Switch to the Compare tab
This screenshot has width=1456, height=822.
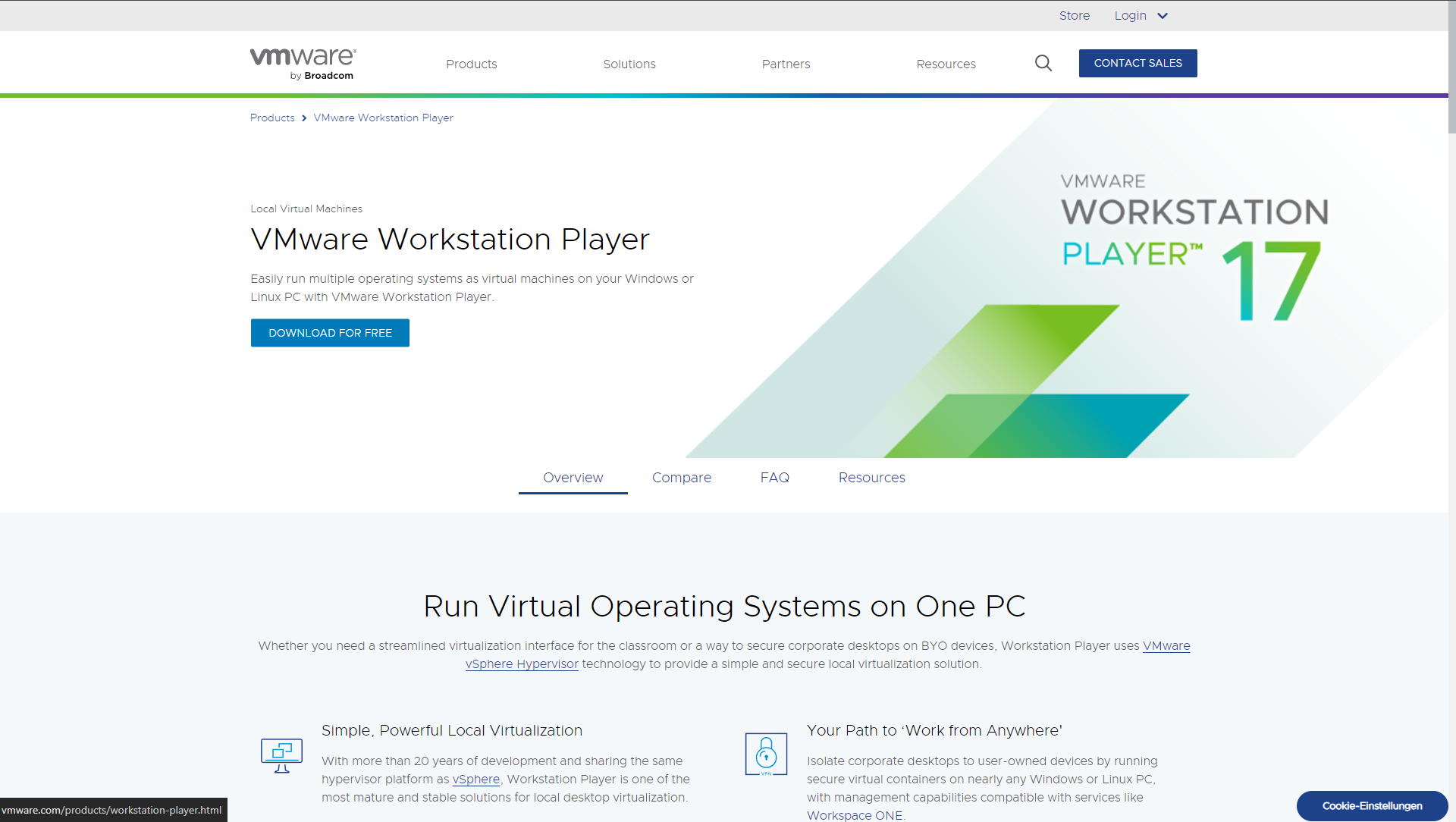pyautogui.click(x=681, y=478)
